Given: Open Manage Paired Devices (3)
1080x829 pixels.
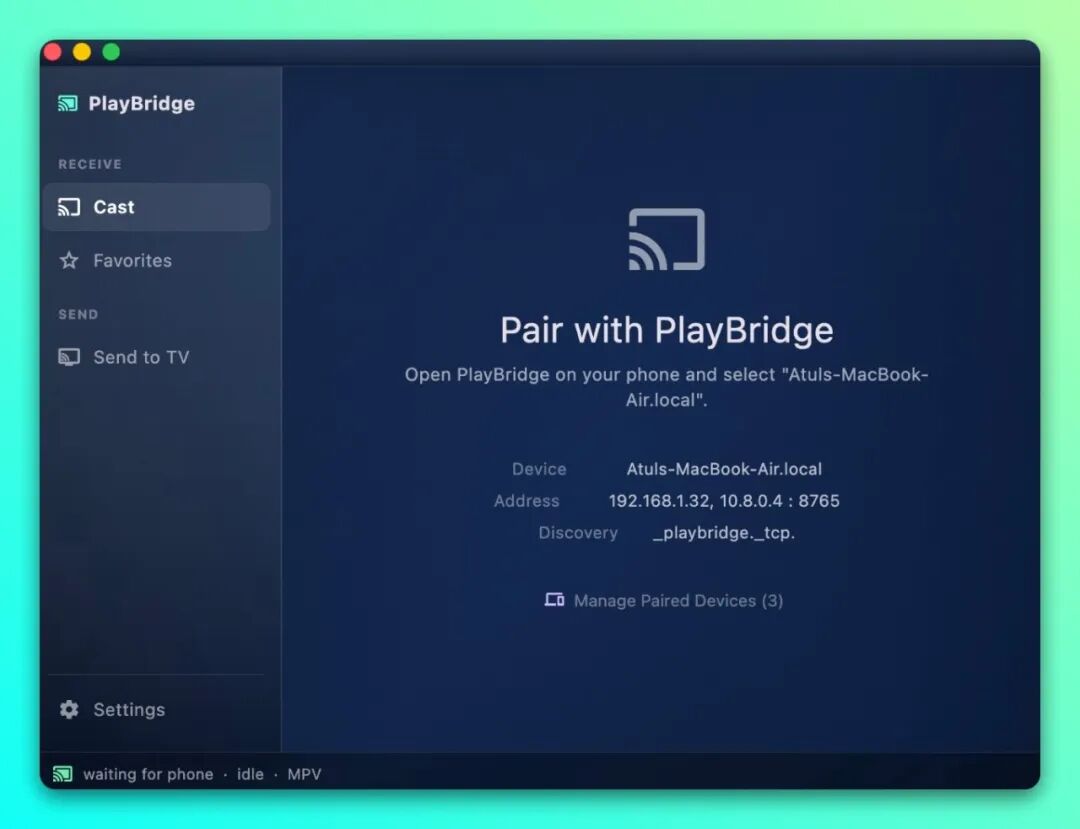Looking at the screenshot, I should pyautogui.click(x=664, y=600).
